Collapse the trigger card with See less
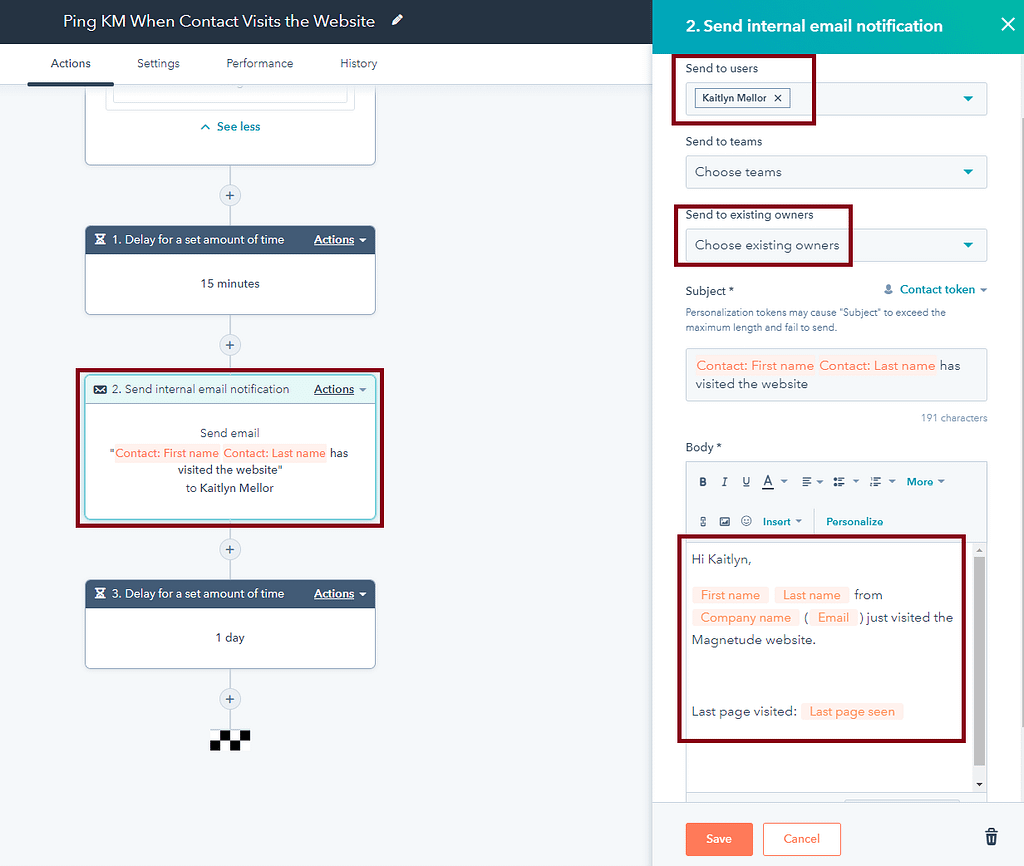This screenshot has width=1024, height=866. pos(230,127)
